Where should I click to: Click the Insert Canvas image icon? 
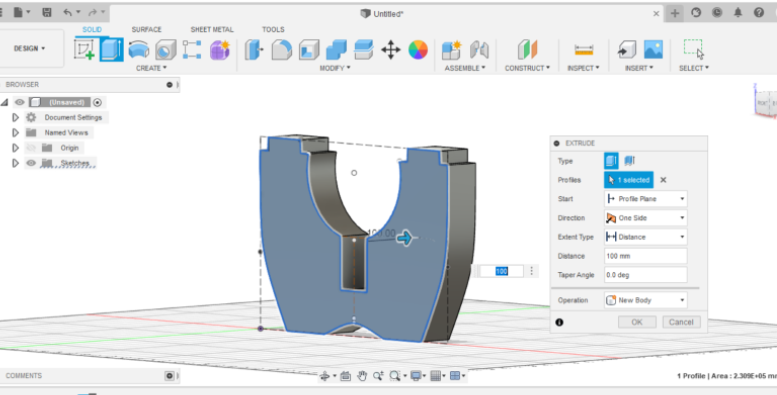tap(653, 50)
